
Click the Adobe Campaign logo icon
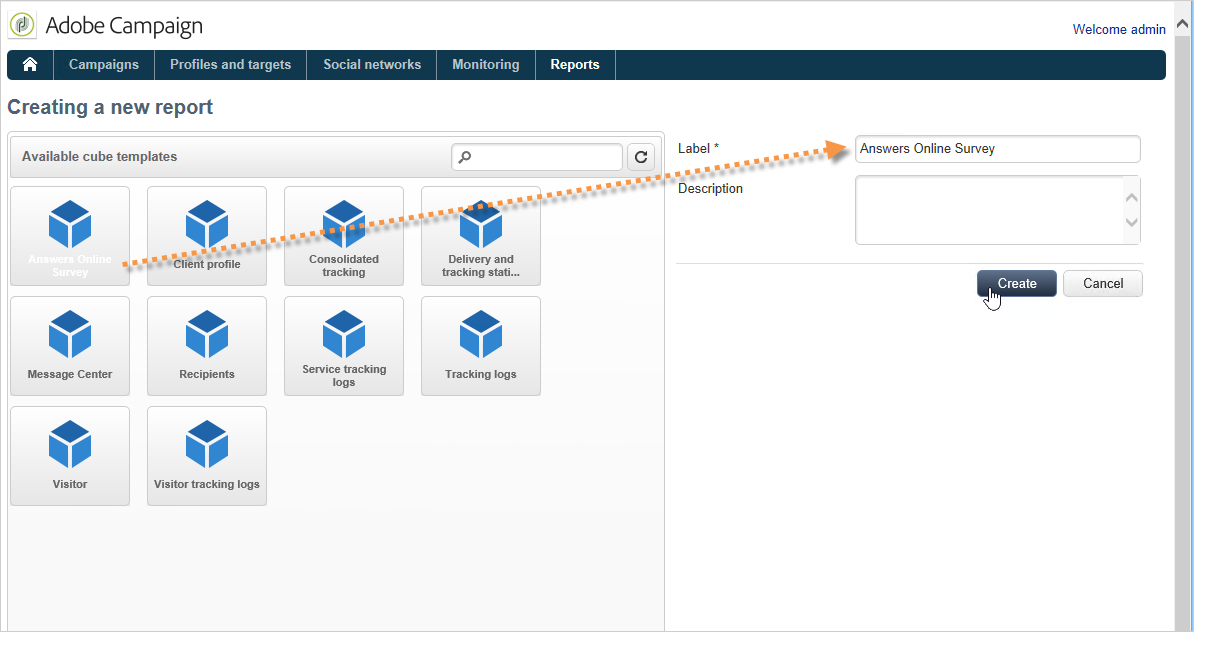22,25
